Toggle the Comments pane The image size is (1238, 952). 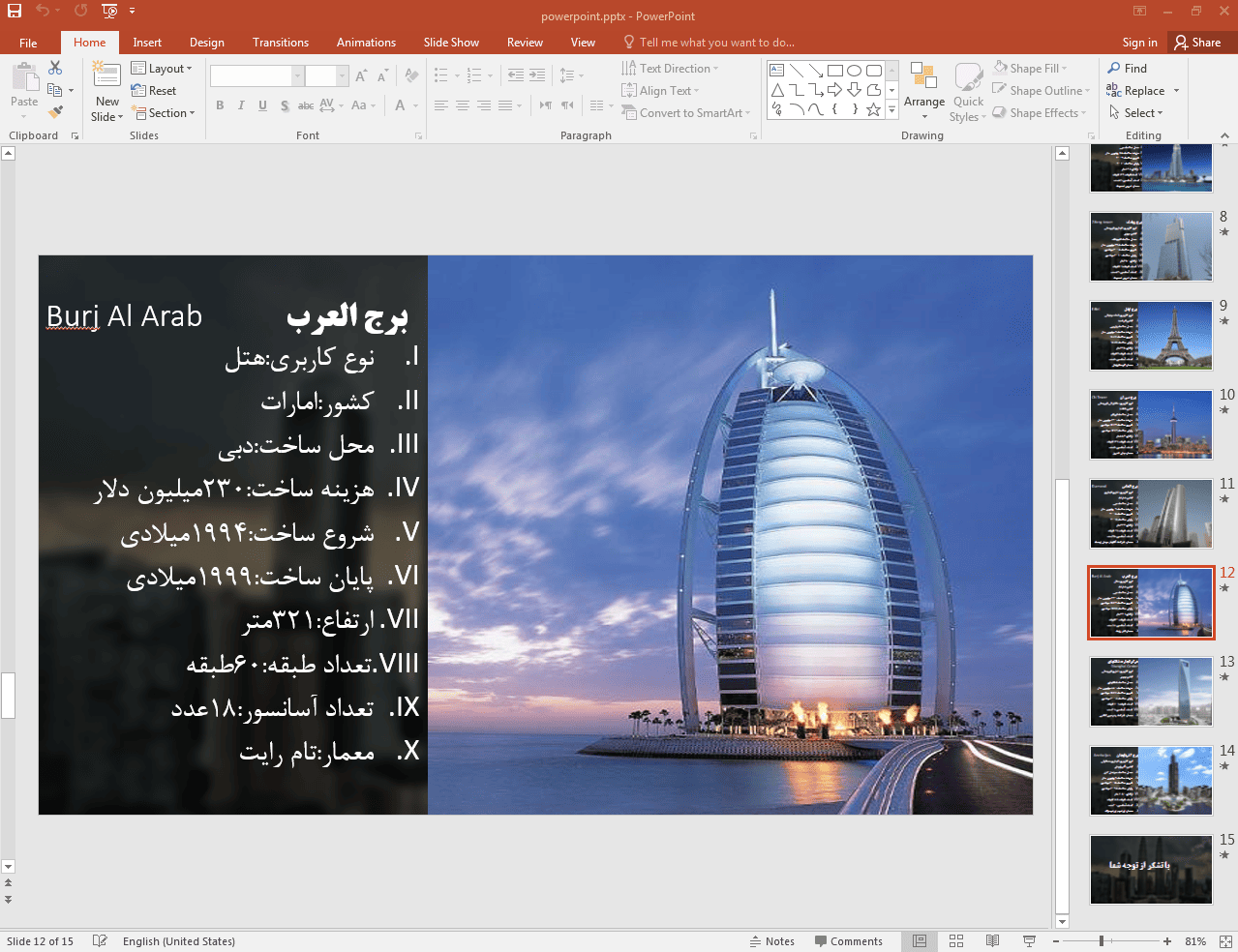848,941
